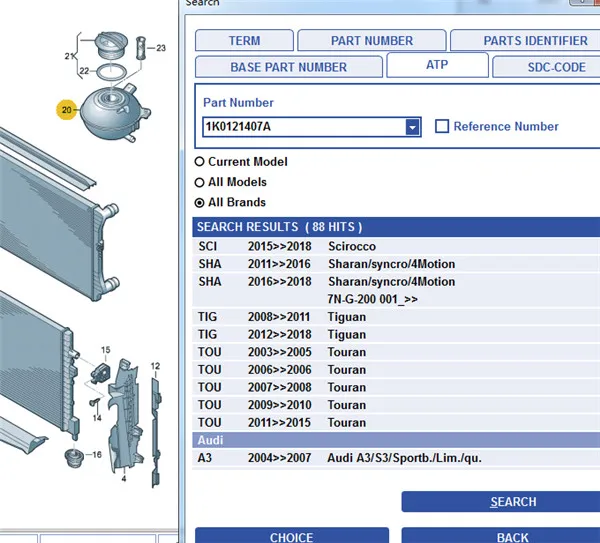Screen dimensions: 600x543
Task: Expand the Part Number dropdown arrow
Action: (x=412, y=127)
